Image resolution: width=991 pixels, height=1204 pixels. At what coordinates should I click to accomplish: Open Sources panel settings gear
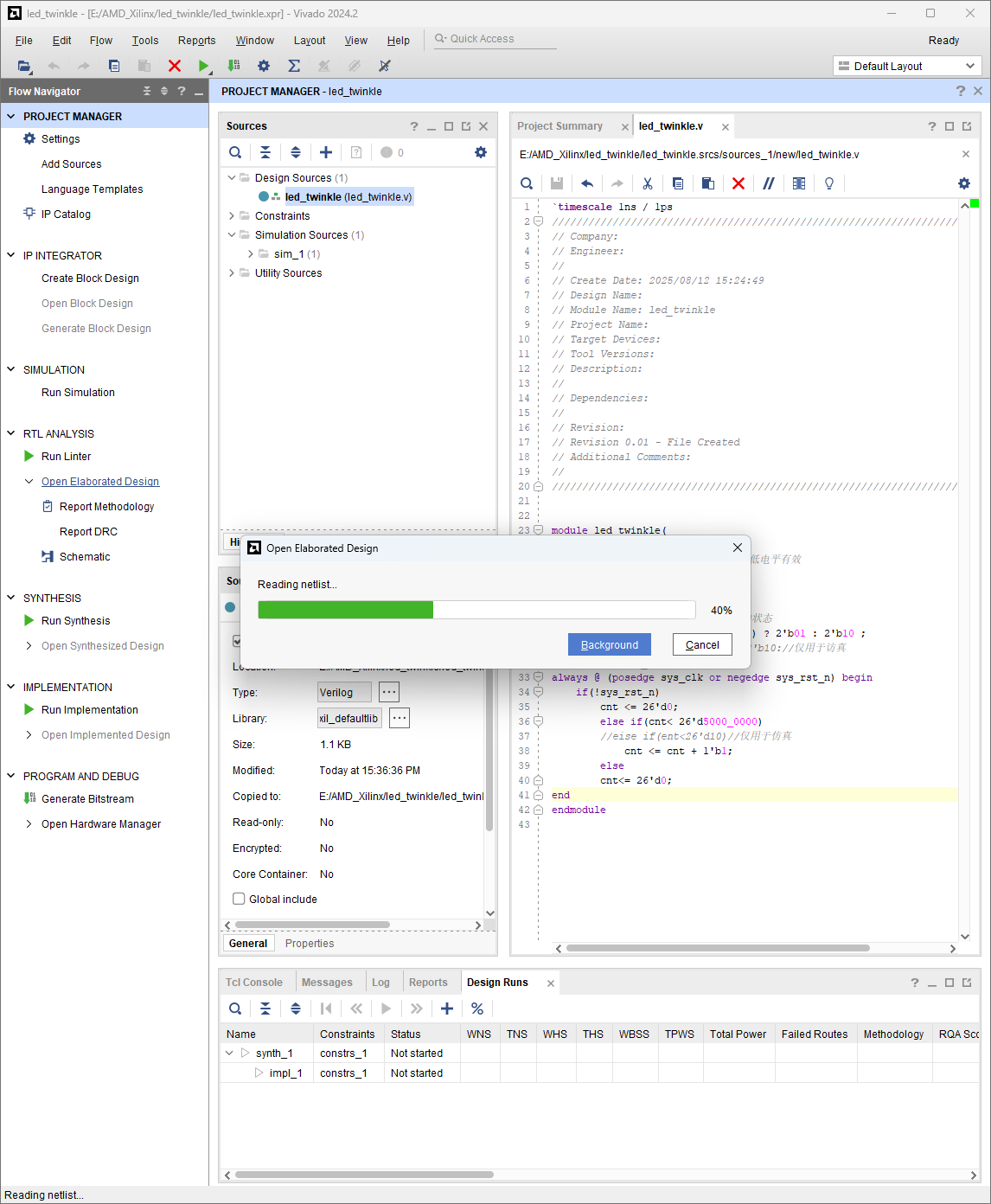tap(481, 152)
